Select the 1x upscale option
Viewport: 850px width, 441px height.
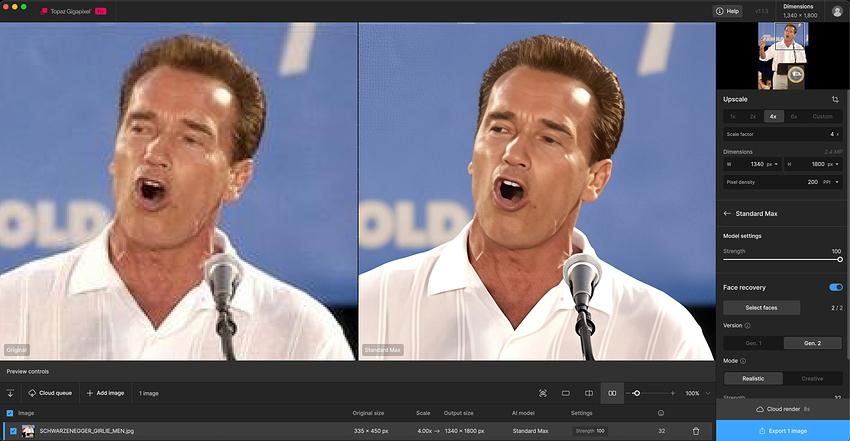click(732, 116)
